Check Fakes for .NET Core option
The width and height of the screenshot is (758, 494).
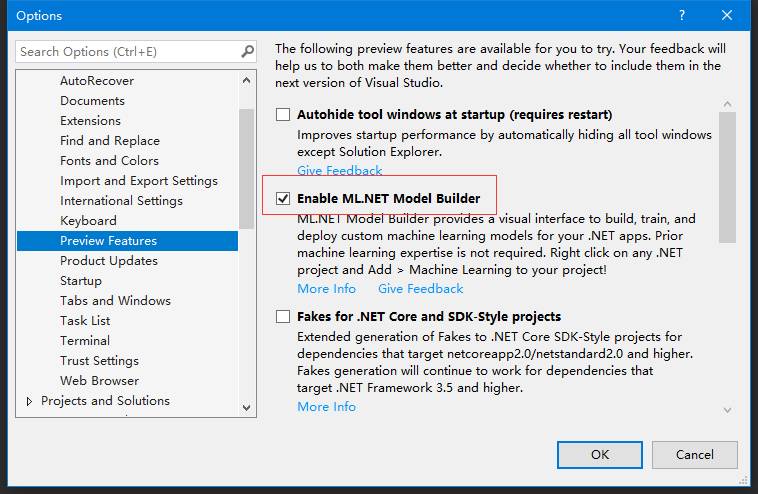pos(284,317)
